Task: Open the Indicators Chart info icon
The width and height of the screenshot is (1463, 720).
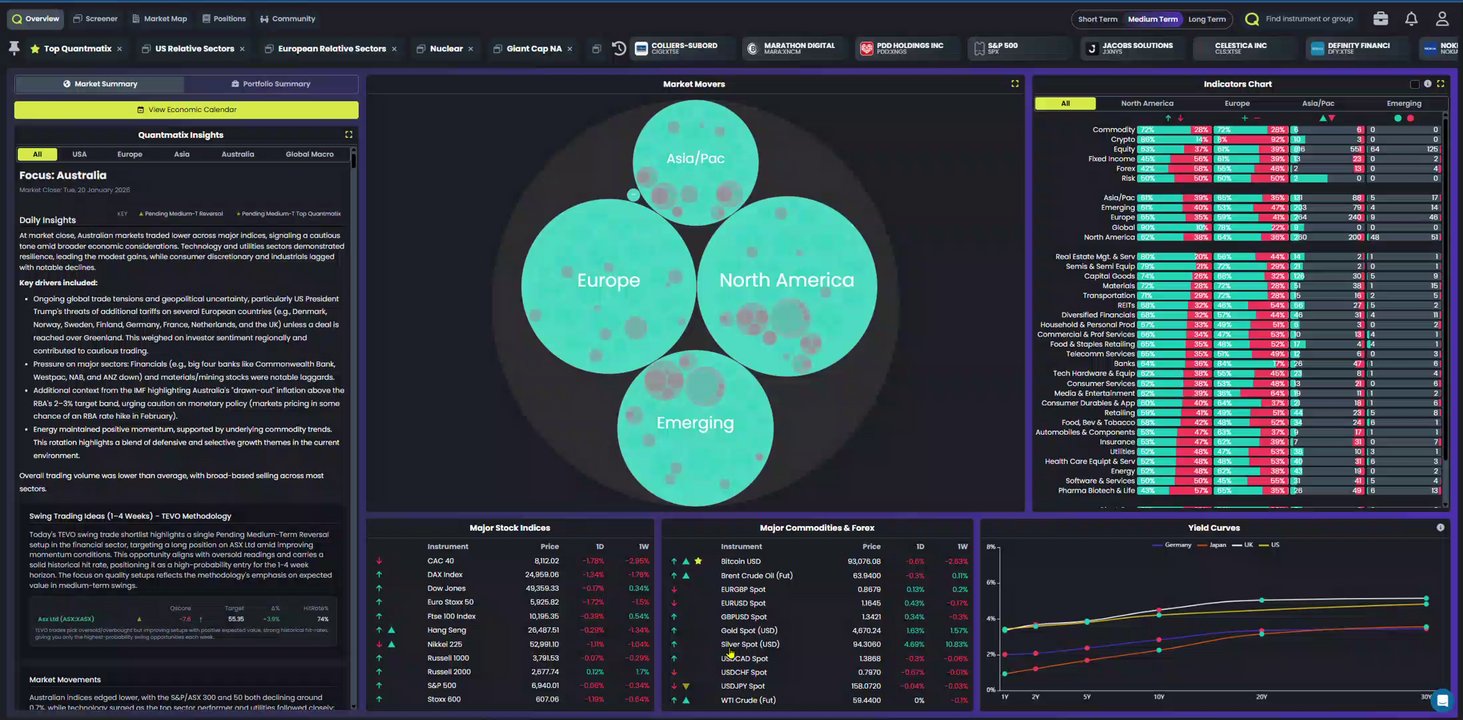Action: (x=1428, y=84)
